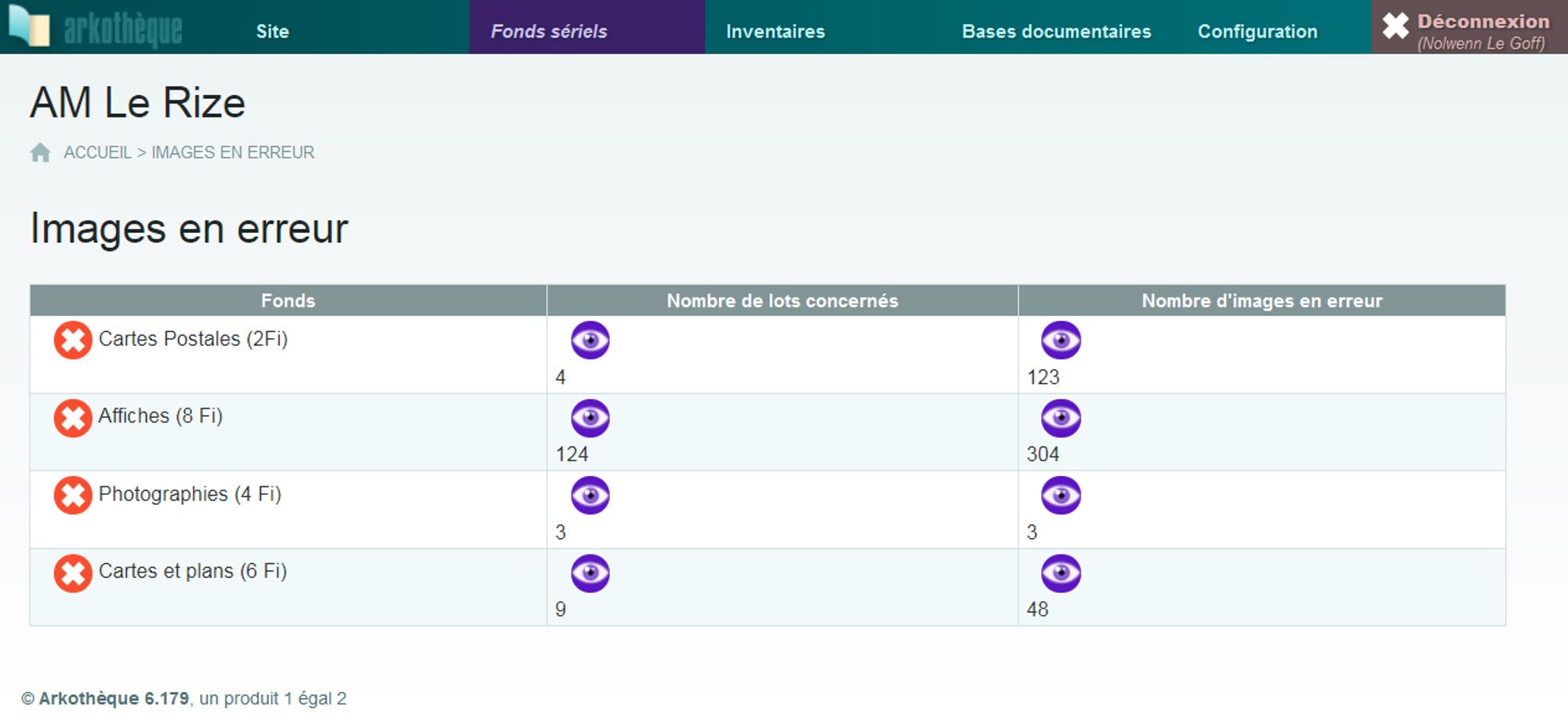Click the red delete icon for Photographies
Viewport: 1568px width, 720px height.
click(73, 496)
